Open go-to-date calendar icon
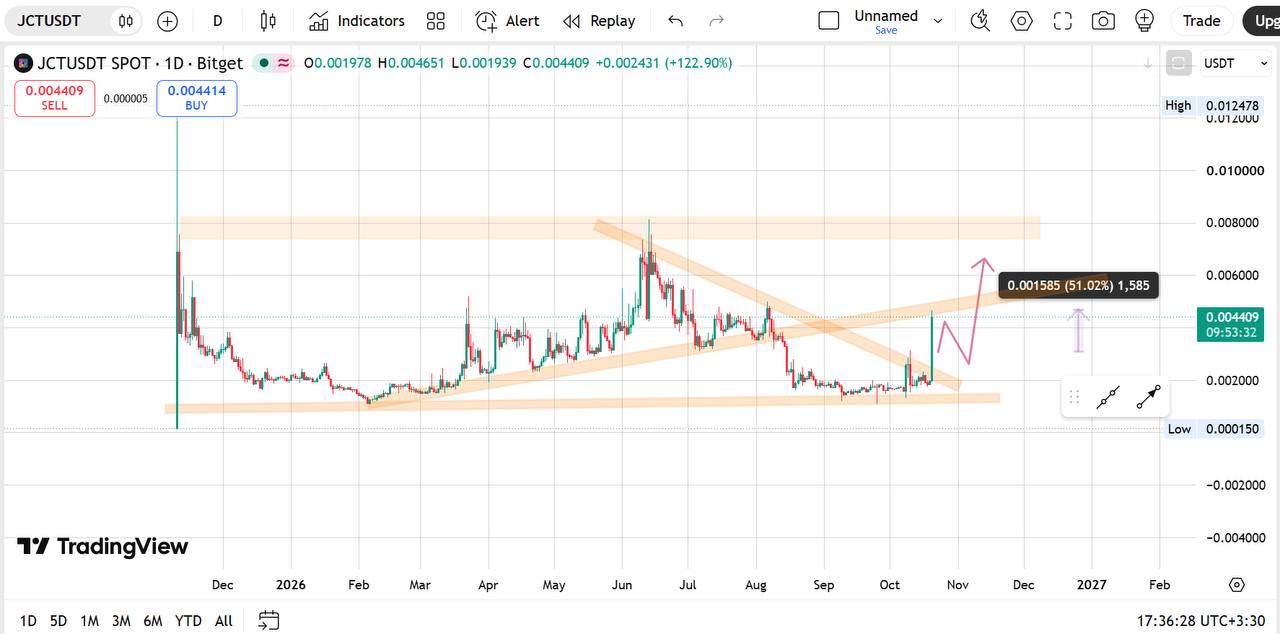The height and width of the screenshot is (634, 1280). [x=268, y=621]
